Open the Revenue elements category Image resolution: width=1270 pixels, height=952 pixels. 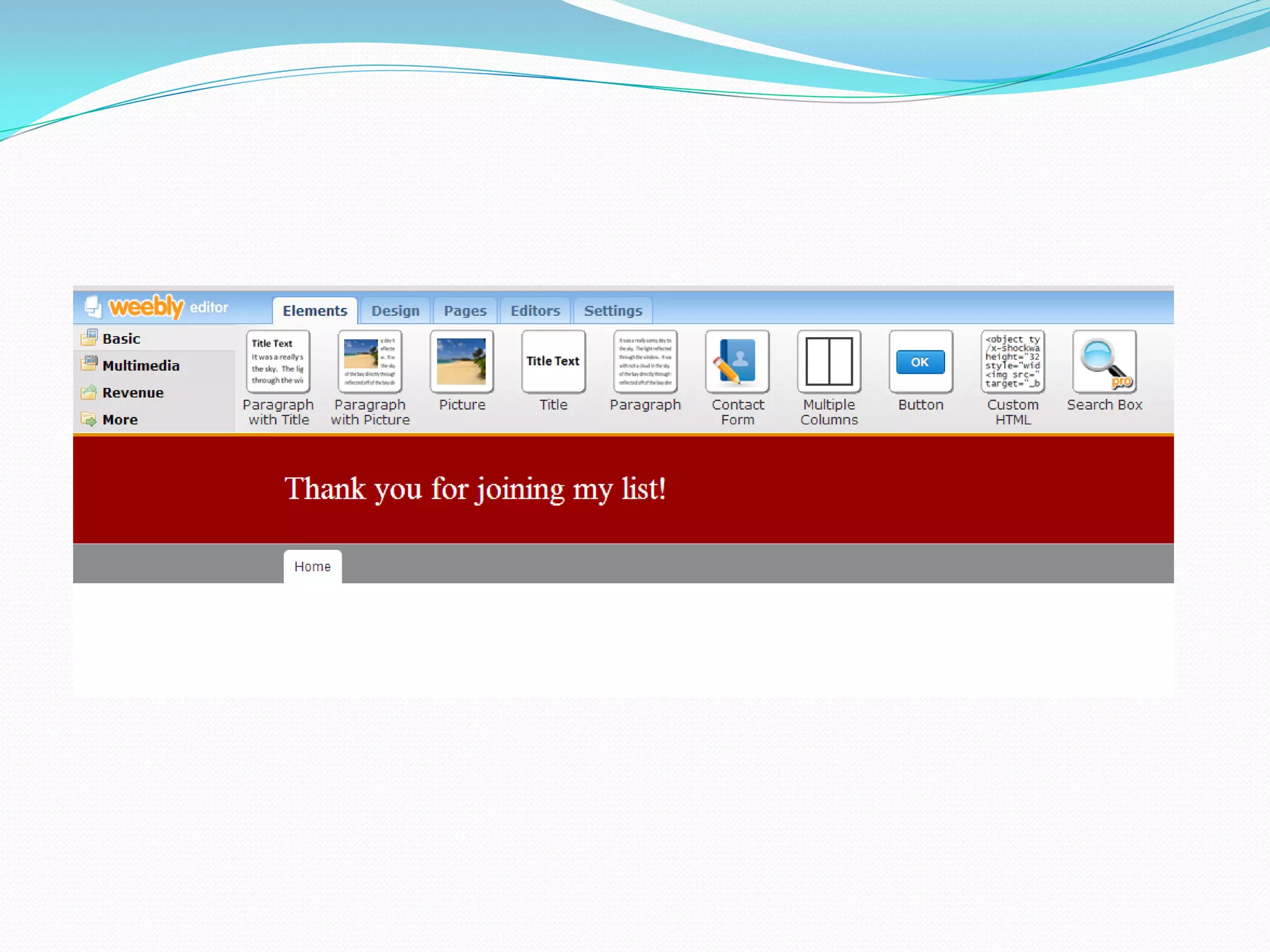[x=133, y=393]
